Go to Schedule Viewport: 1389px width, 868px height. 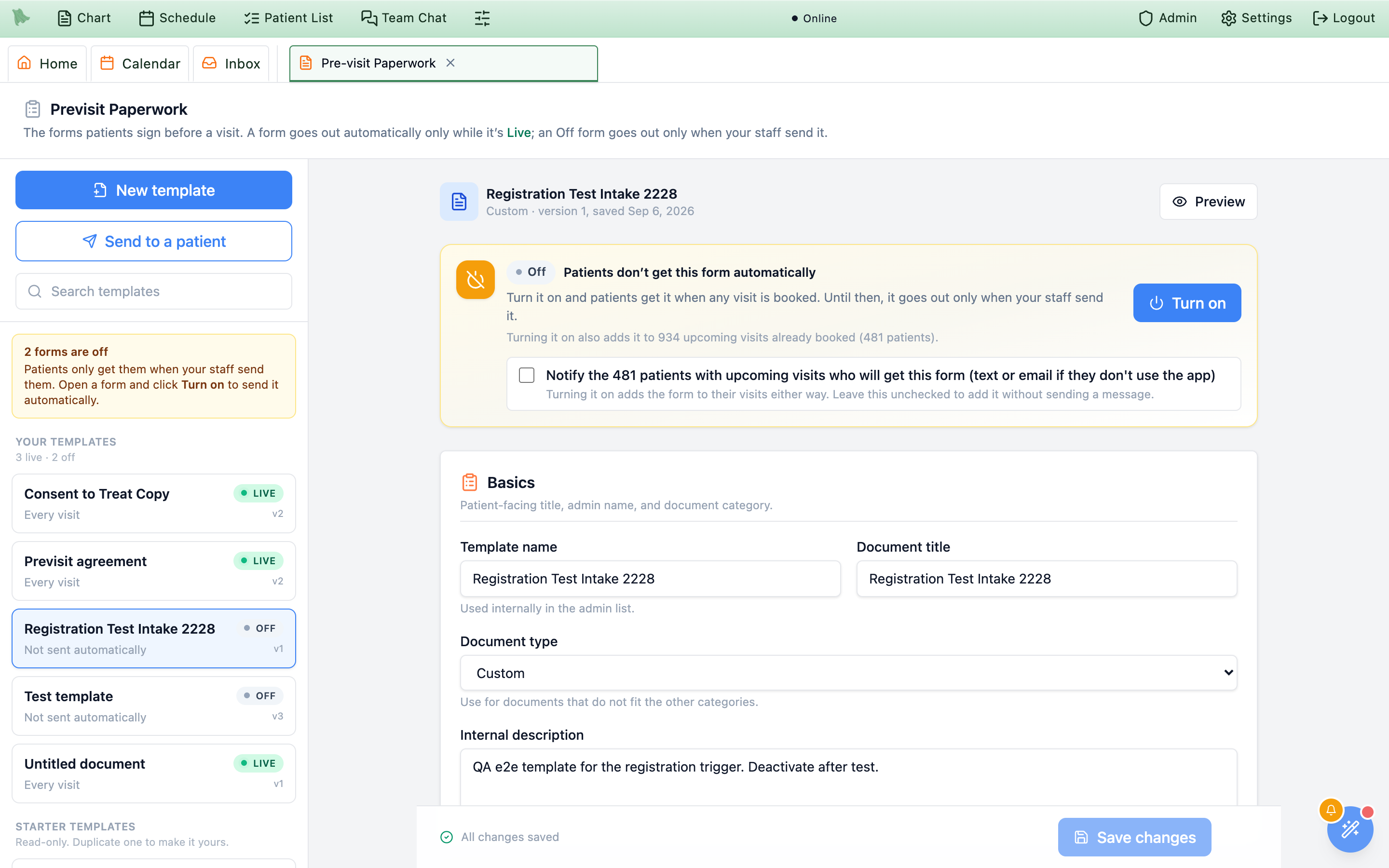point(177,18)
